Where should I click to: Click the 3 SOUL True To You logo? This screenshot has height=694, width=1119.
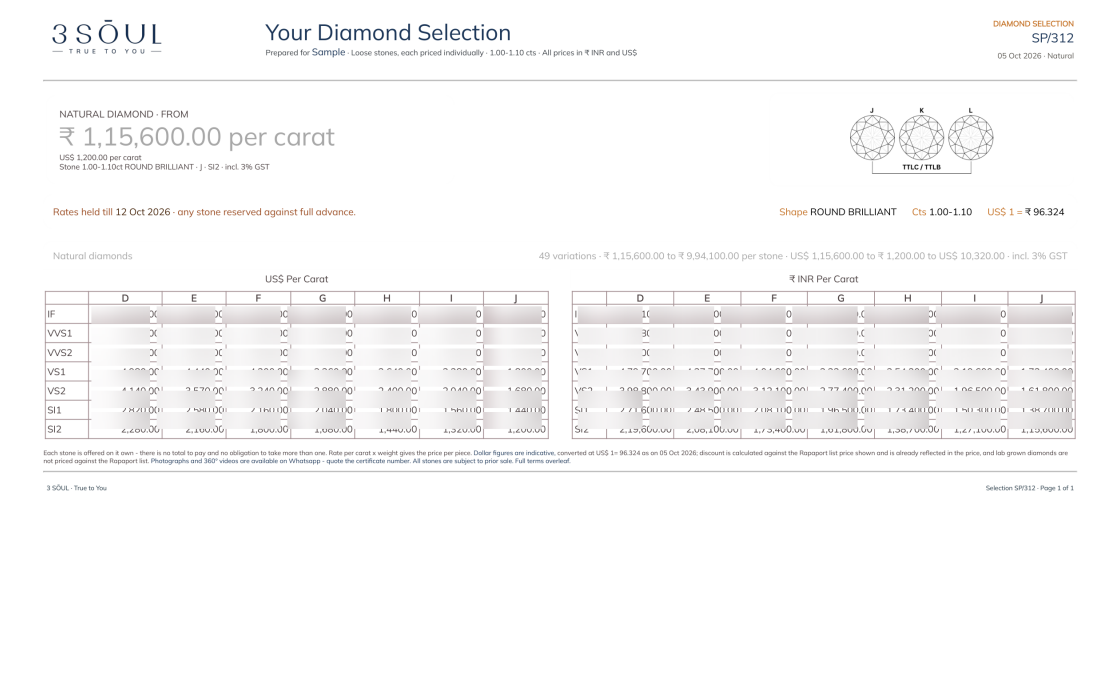[x=106, y=39]
